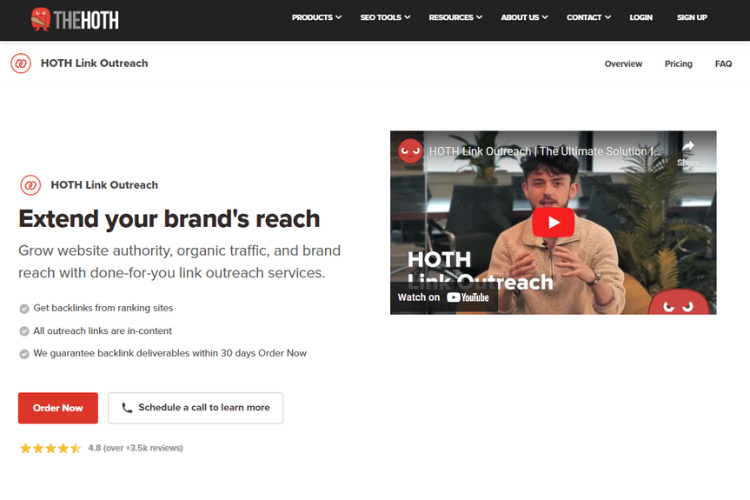Expand the Products dropdown menu

click(x=317, y=17)
